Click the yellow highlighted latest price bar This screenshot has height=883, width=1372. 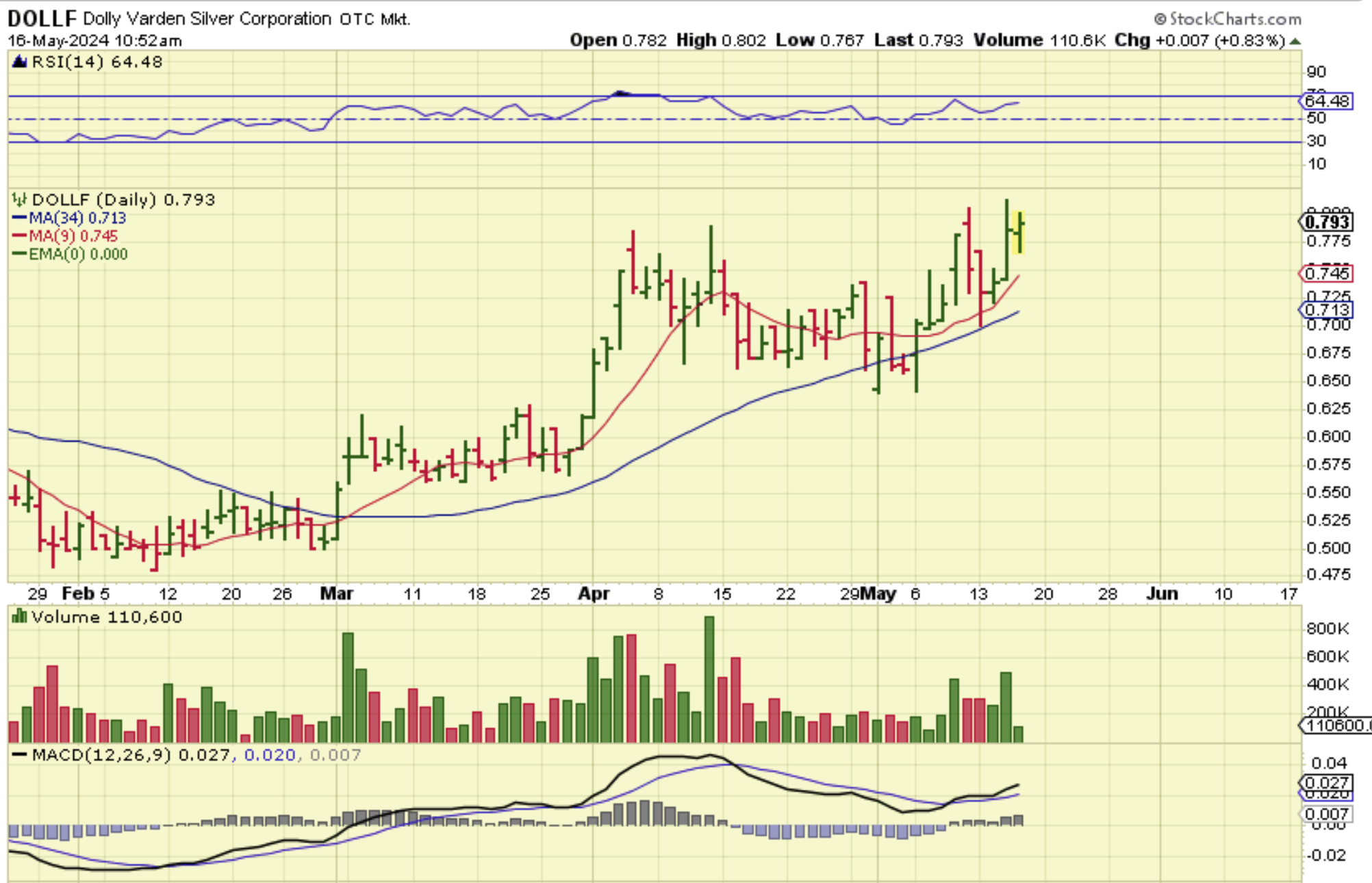tap(1019, 233)
